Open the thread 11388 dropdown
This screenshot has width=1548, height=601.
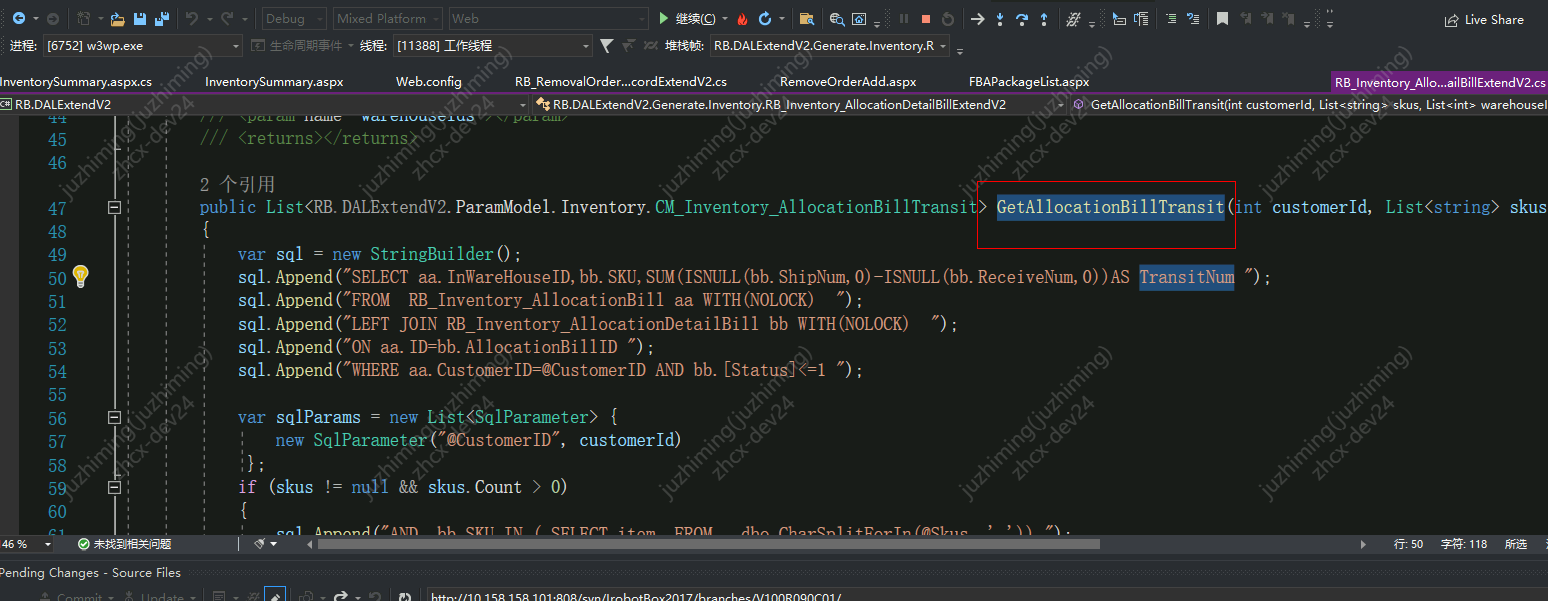(494, 45)
